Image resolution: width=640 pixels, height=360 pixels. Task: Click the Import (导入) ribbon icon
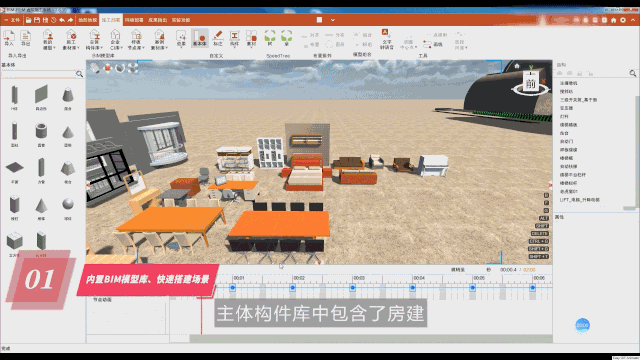(9, 38)
